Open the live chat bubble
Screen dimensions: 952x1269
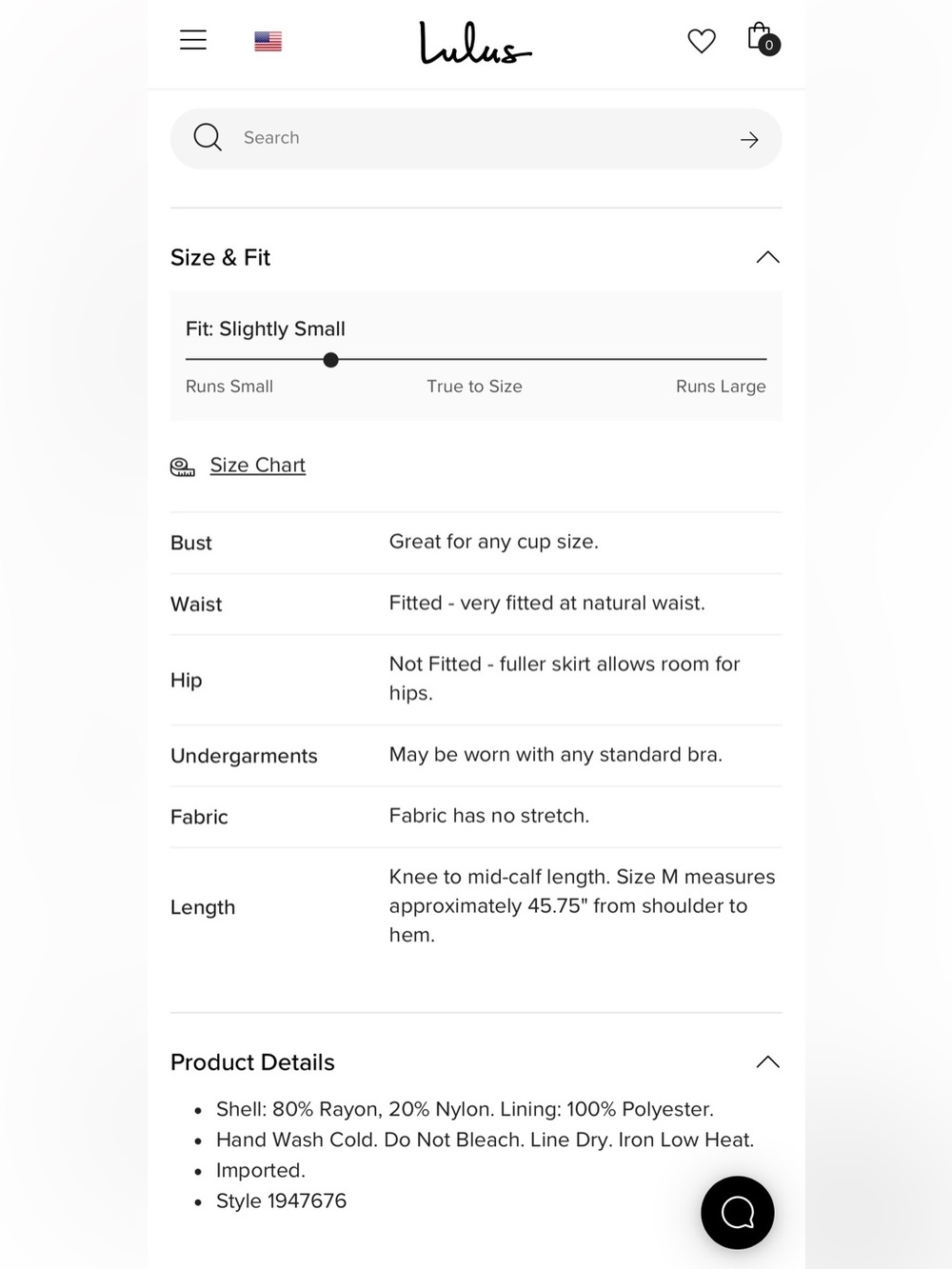point(738,1213)
